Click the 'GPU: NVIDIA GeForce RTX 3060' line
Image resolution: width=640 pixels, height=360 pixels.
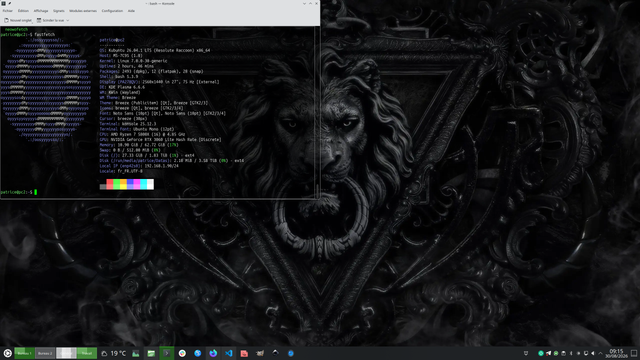[x=160, y=140]
